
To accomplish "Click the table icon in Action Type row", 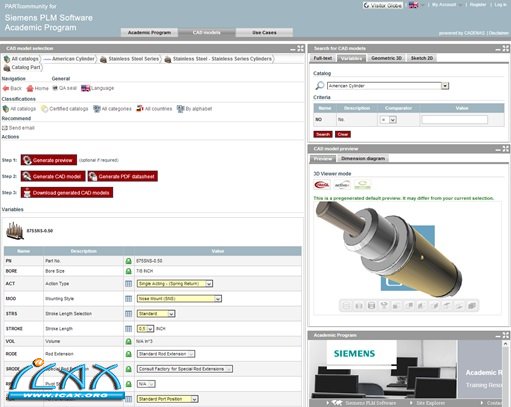I will point(128,284).
